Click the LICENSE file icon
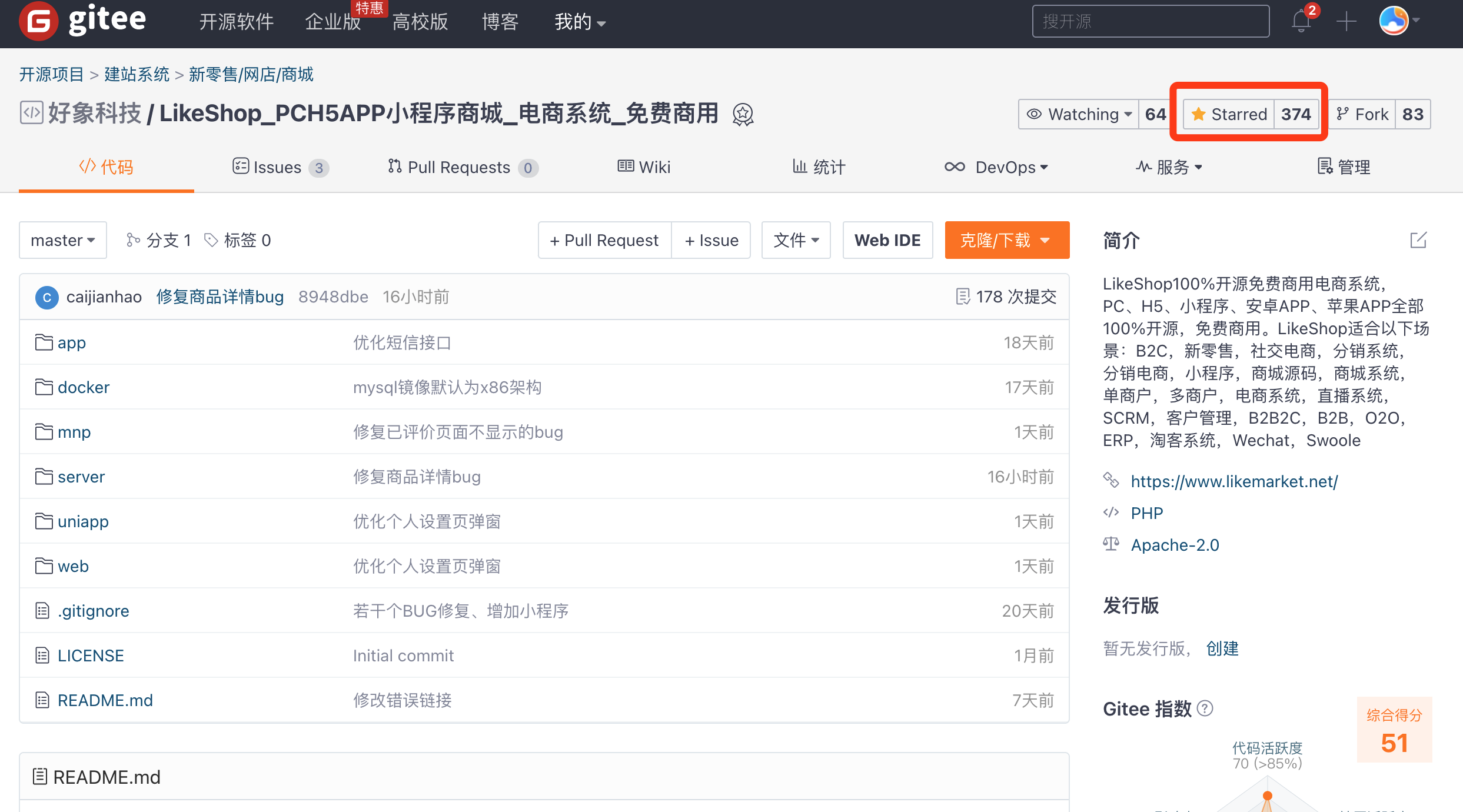The image size is (1463, 812). tap(42, 655)
